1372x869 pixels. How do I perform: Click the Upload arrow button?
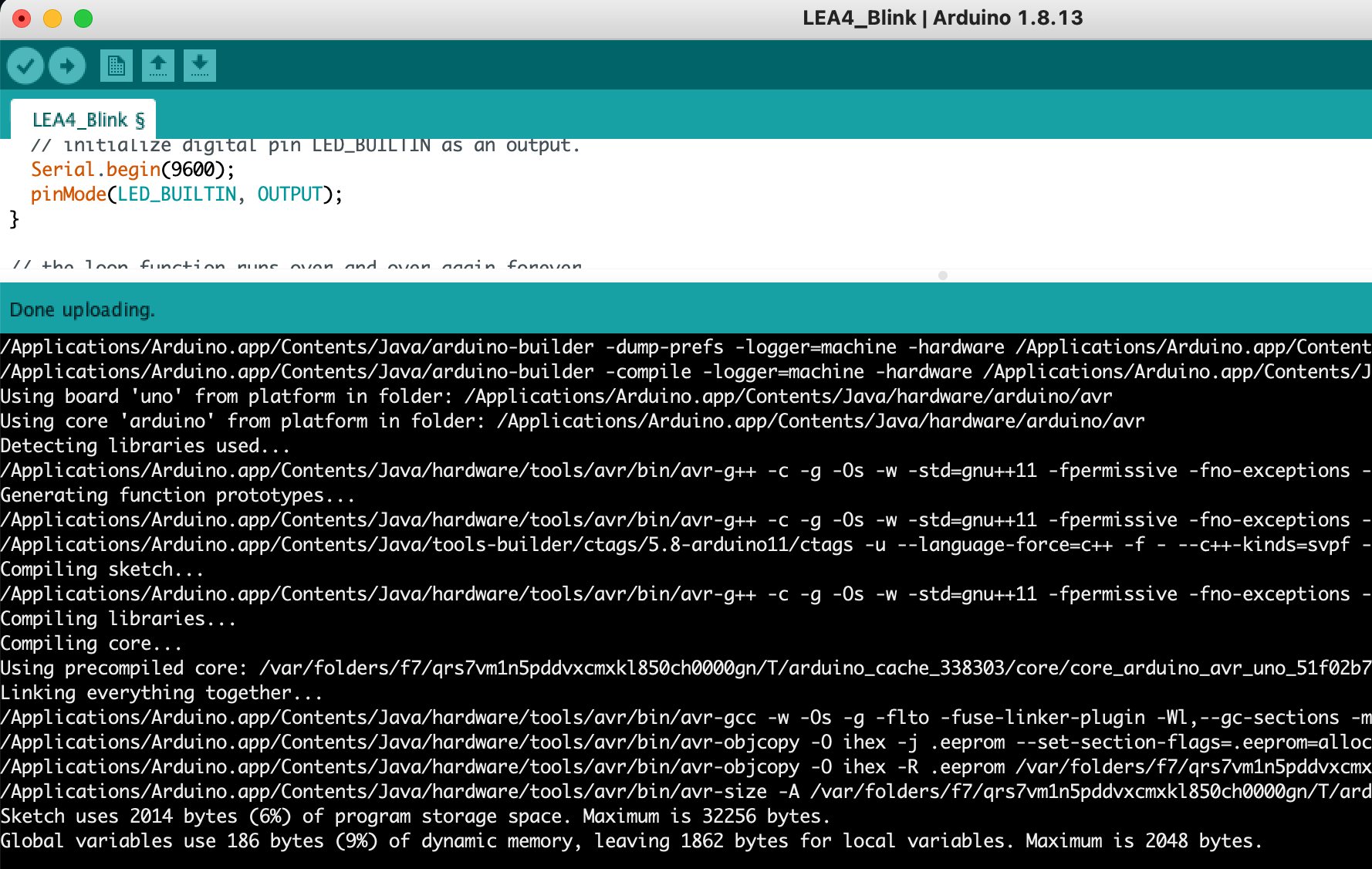[67, 66]
